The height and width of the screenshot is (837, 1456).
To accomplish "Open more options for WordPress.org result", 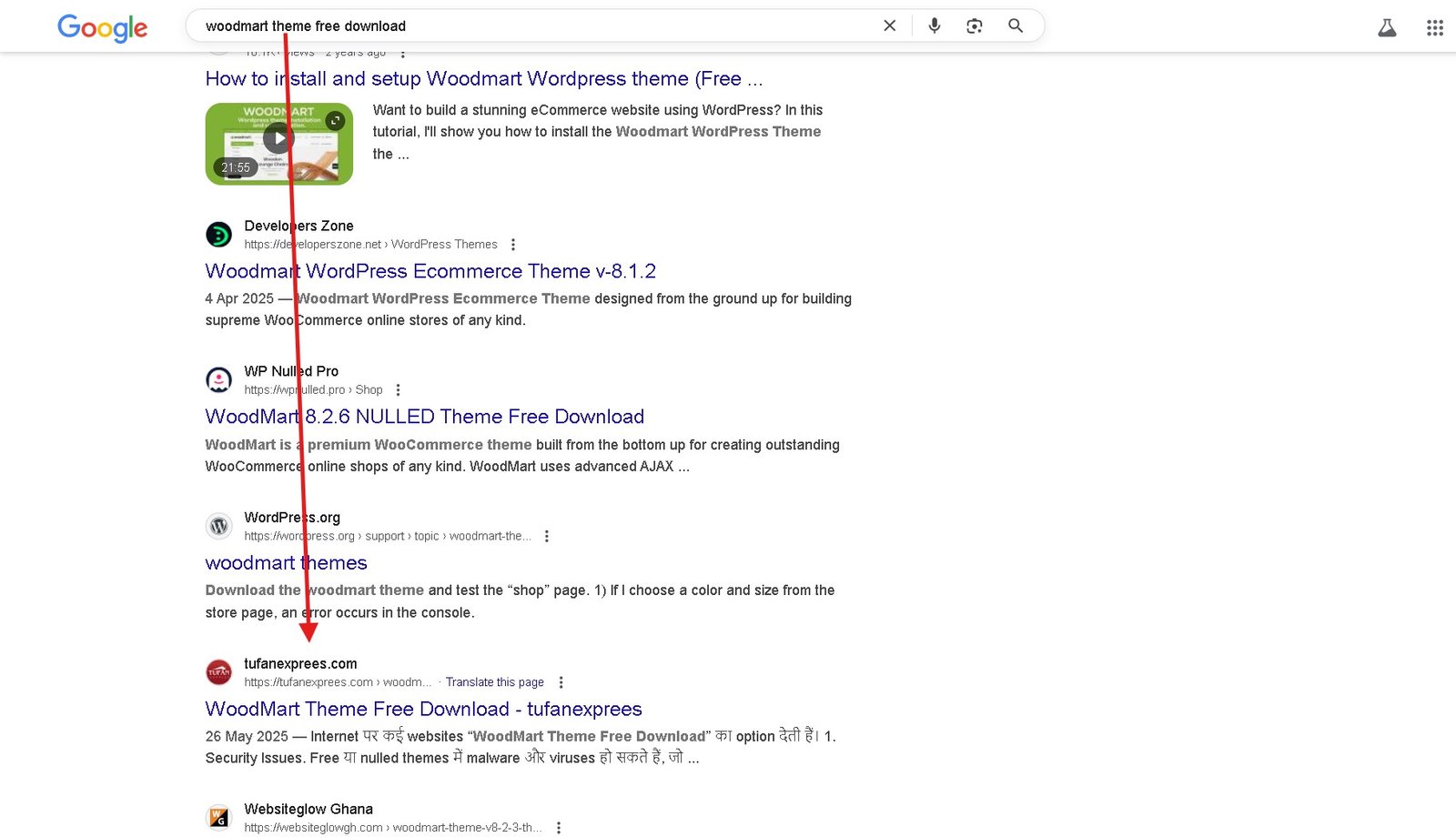I will tap(547, 537).
